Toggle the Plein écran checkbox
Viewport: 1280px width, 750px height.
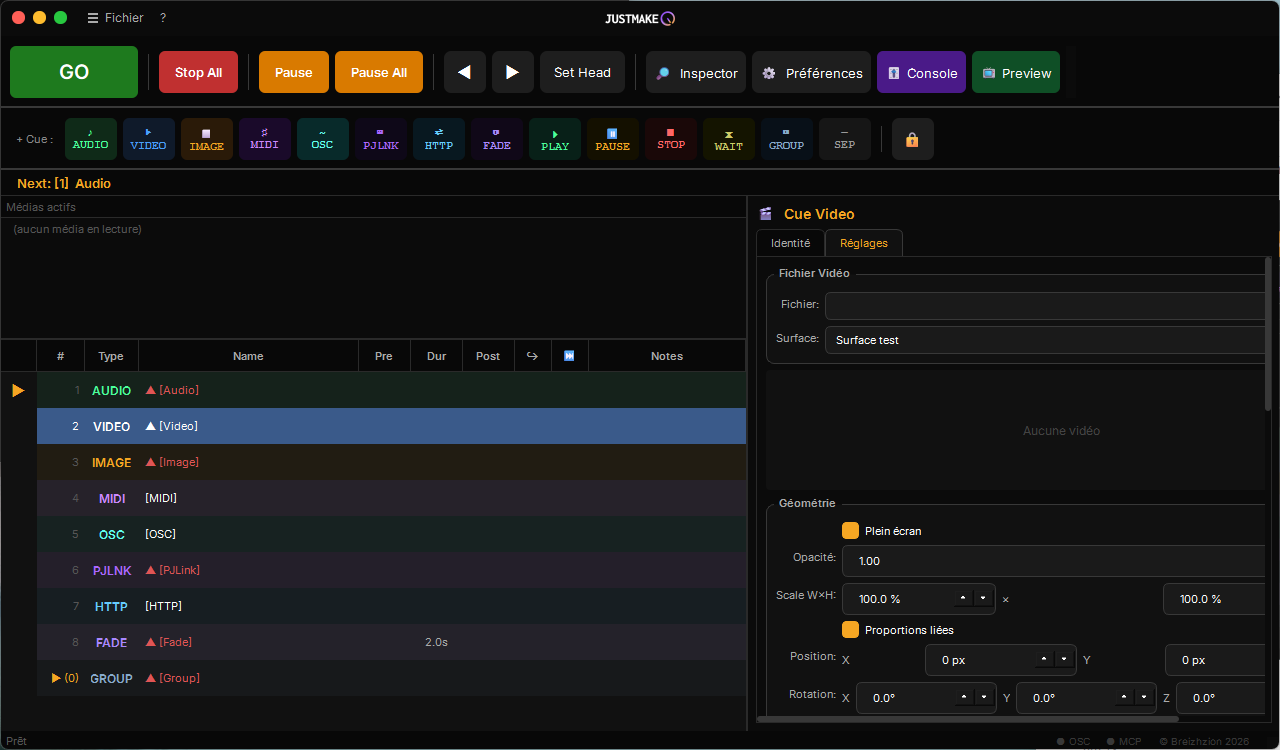851,531
